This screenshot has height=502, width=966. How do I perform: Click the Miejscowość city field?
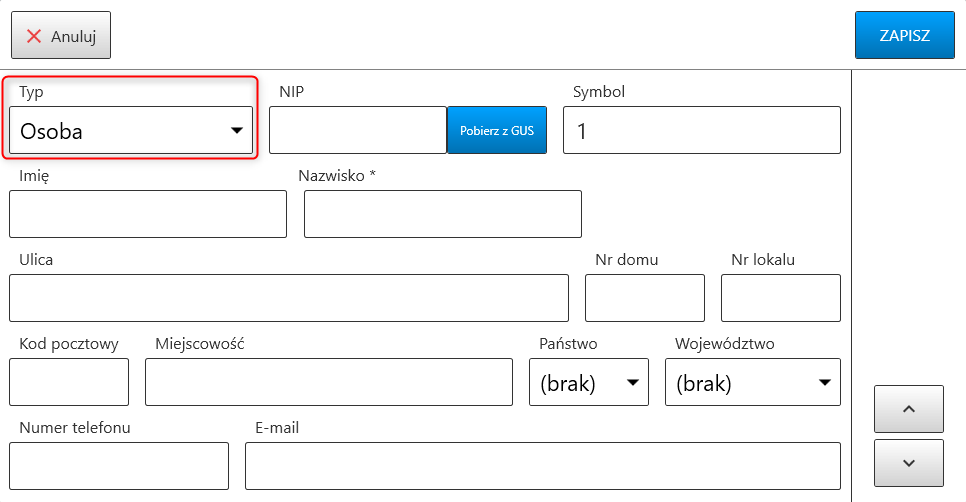[x=329, y=382]
